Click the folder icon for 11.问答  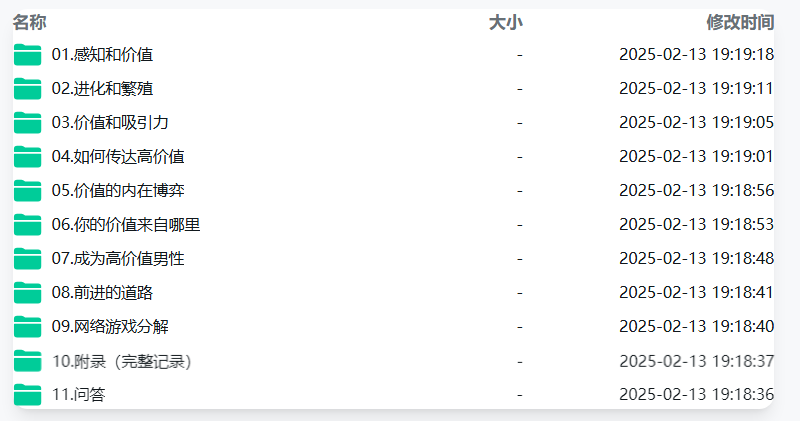(x=28, y=394)
